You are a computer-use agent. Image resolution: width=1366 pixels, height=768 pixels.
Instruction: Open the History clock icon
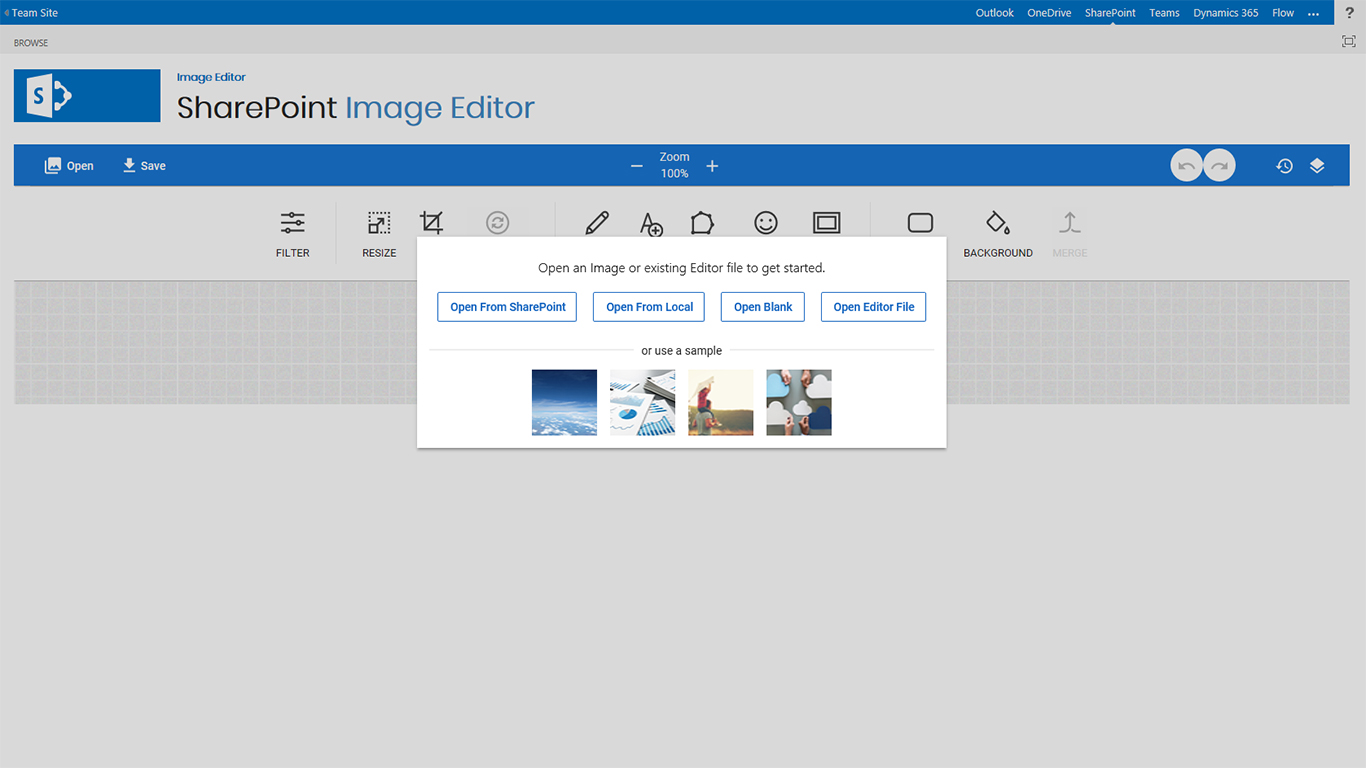(1285, 166)
